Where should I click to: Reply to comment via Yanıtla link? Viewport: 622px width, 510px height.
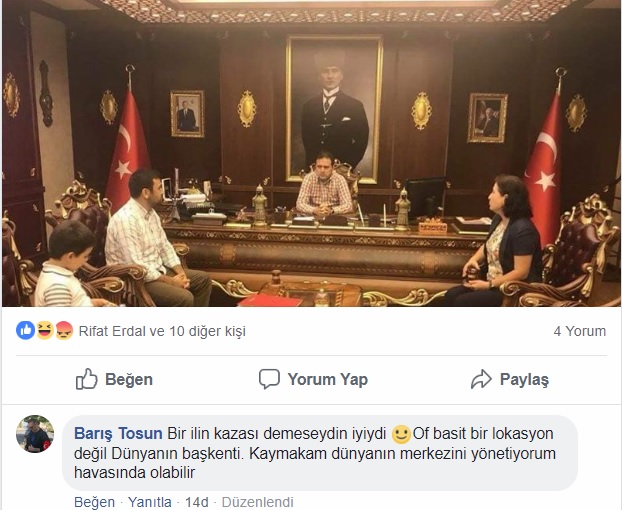150,502
